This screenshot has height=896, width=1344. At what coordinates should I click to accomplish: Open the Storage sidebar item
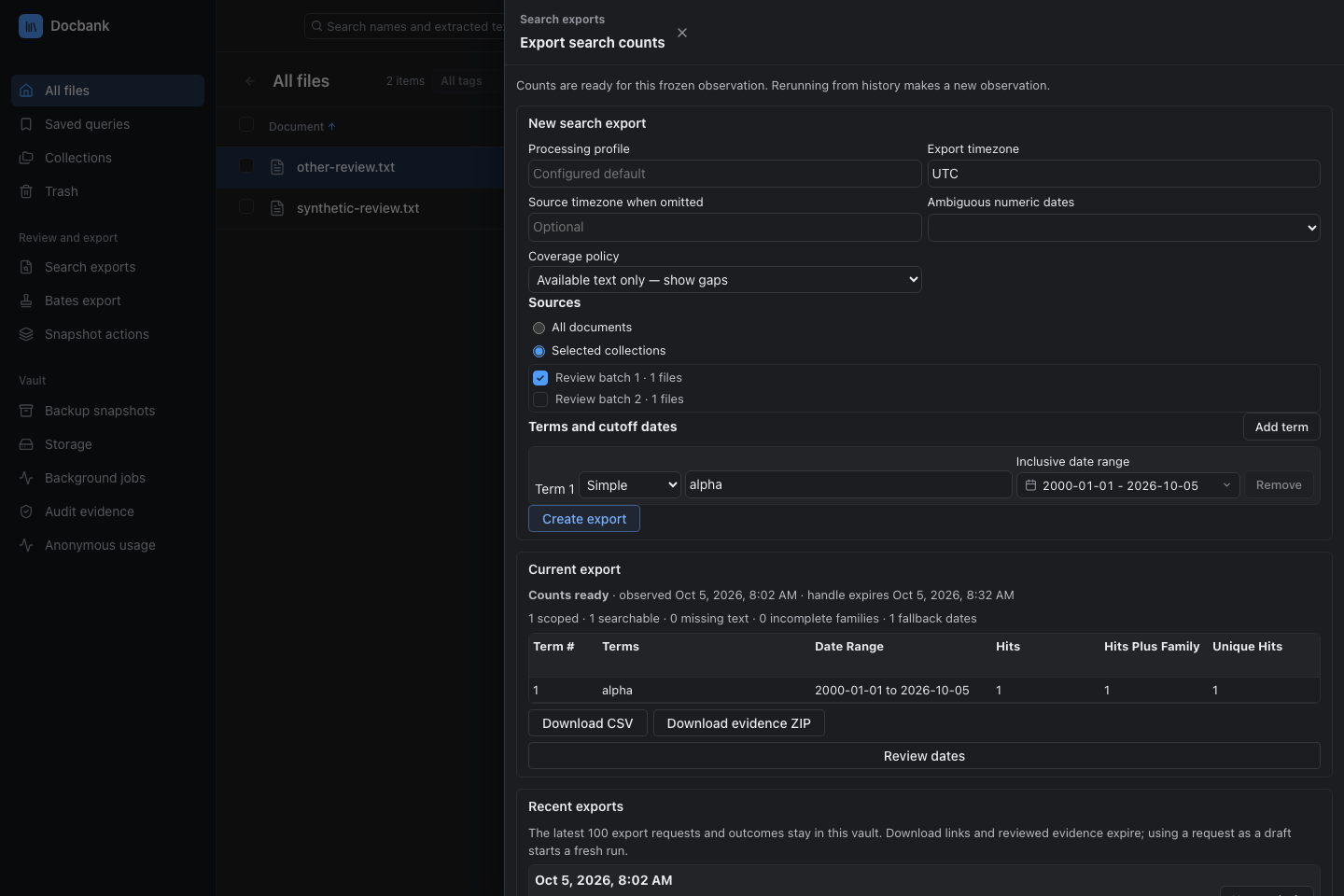(x=107, y=444)
